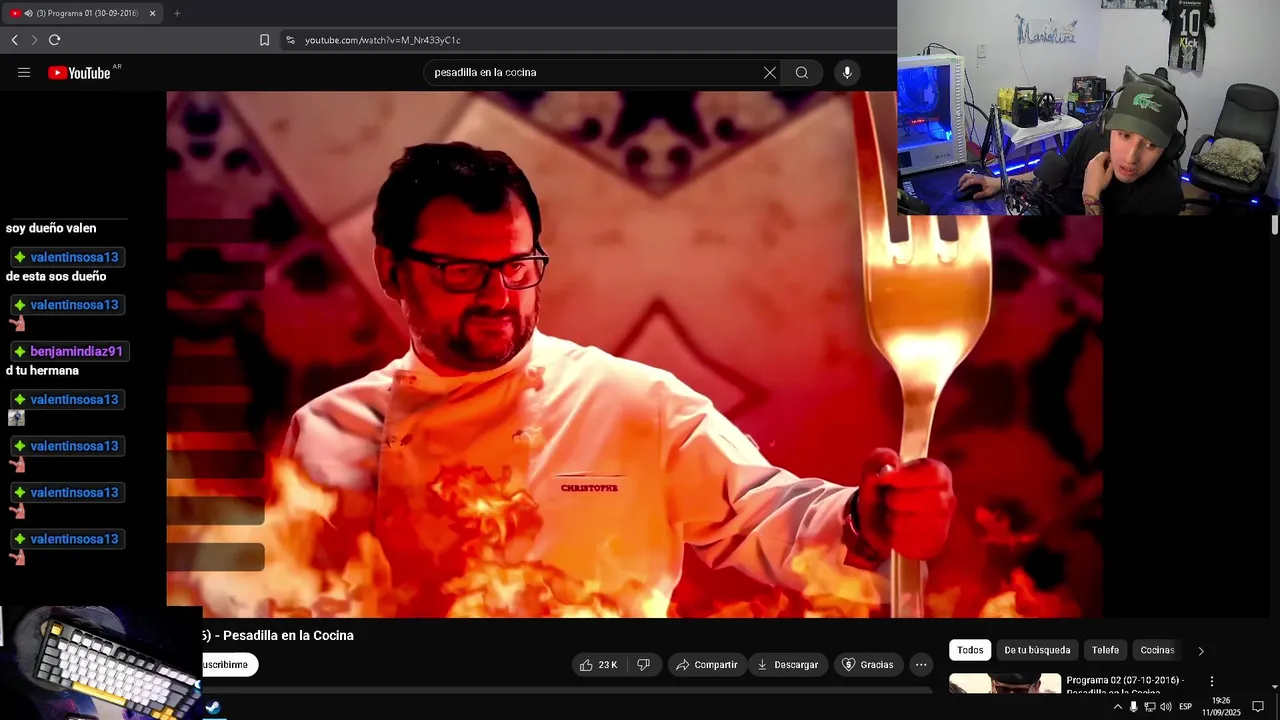
Task: Show more filter chips with right arrow
Action: point(1201,651)
